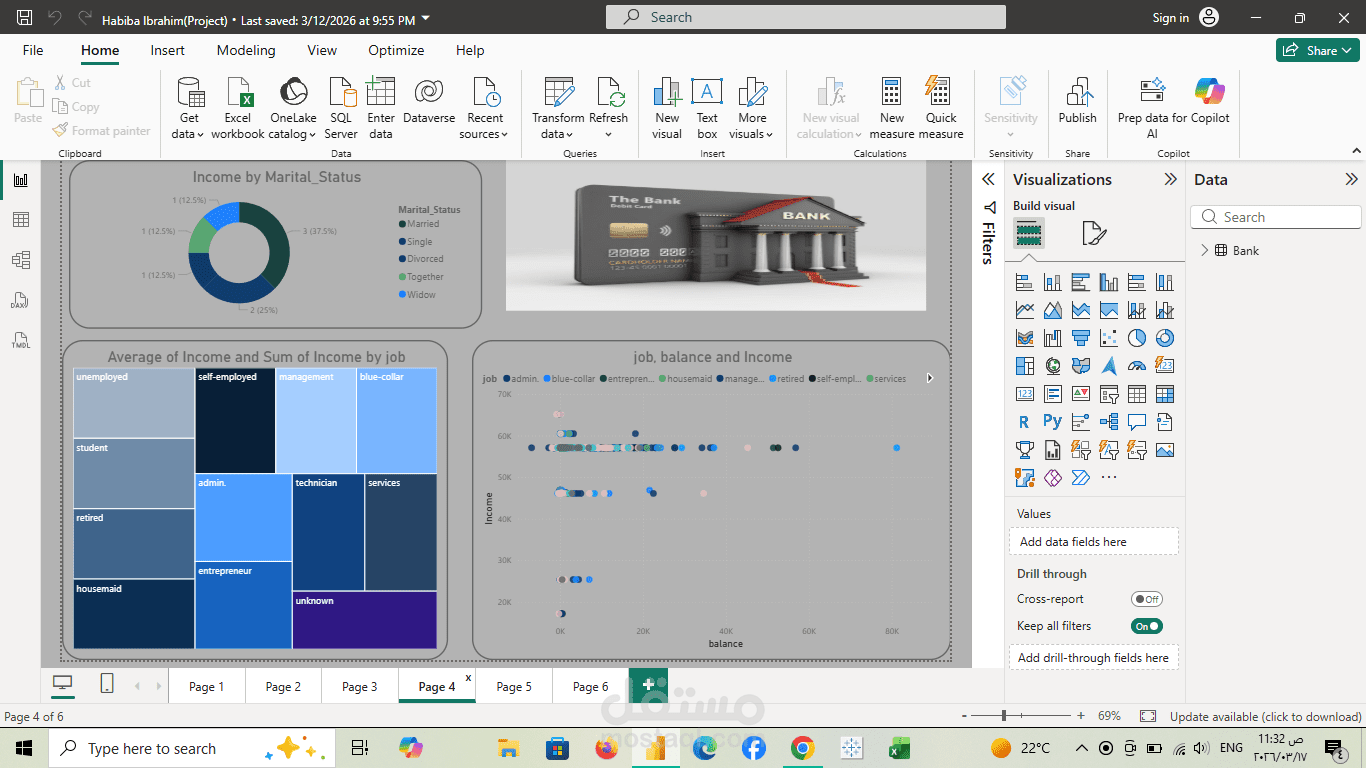Select the Area chart visual
Viewport: 1366px width, 768px height.
pyautogui.click(x=1052, y=310)
